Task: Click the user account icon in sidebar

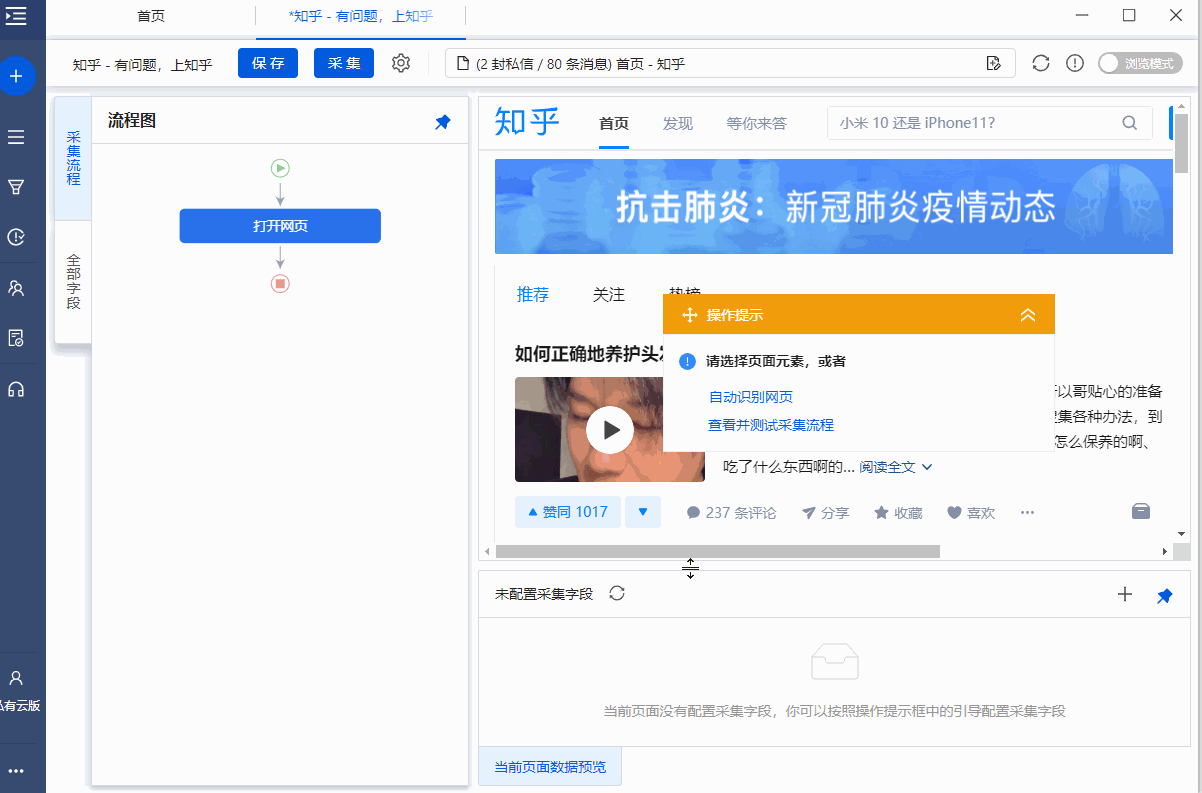Action: 16,678
